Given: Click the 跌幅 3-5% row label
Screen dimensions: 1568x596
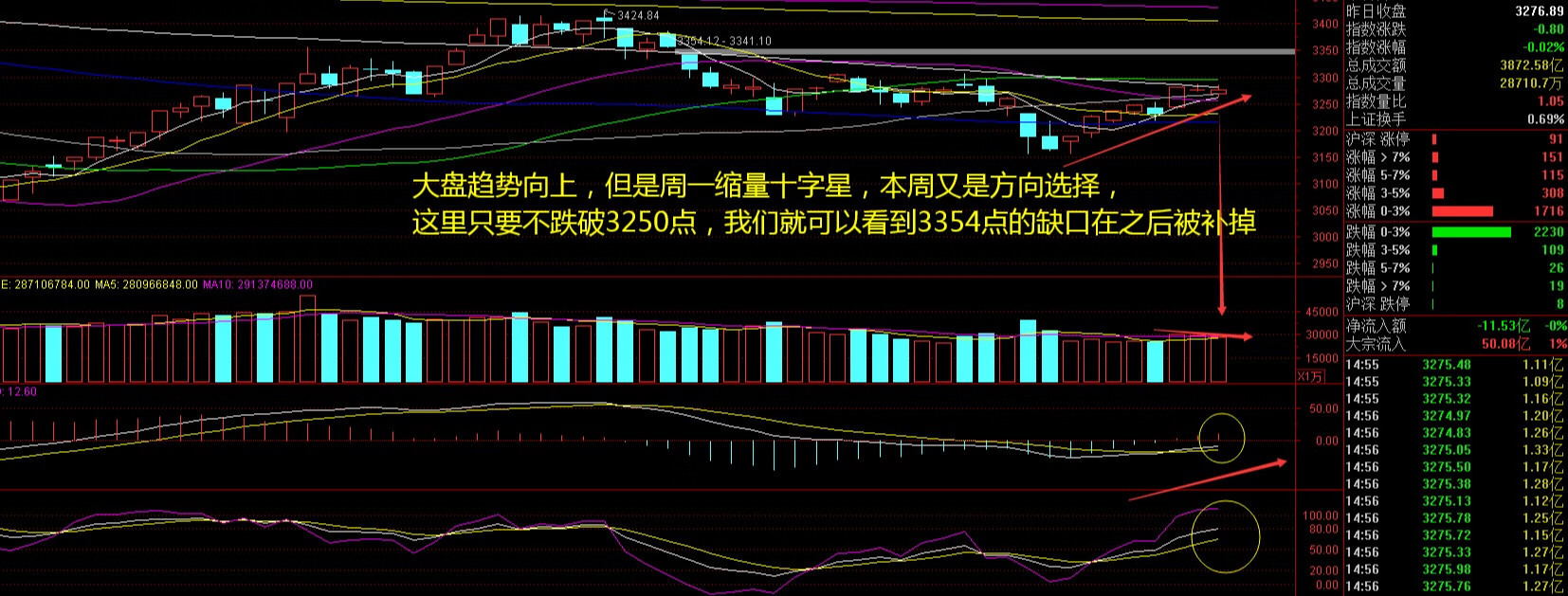Looking at the screenshot, I should tap(1378, 250).
